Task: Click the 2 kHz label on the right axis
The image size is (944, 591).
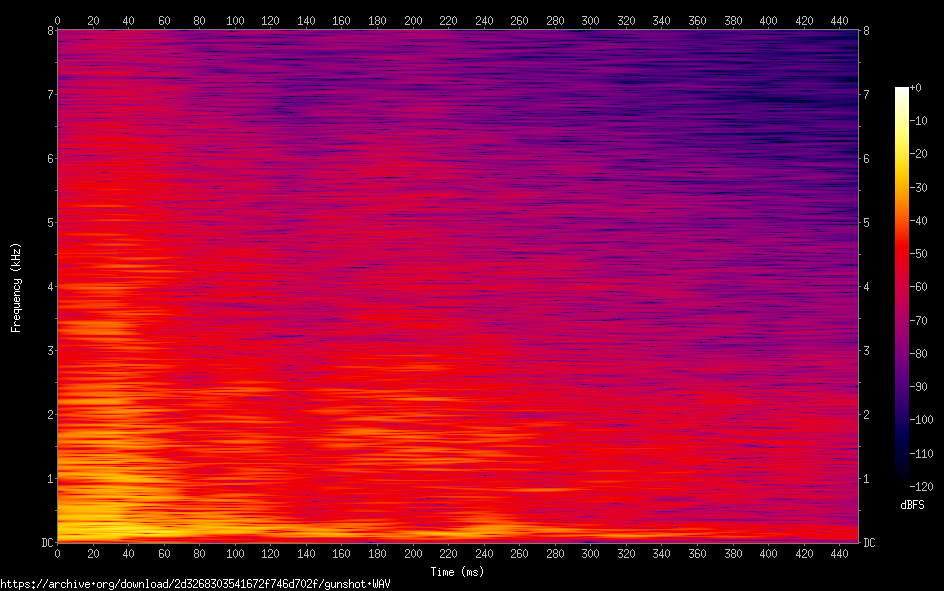Action: point(866,414)
